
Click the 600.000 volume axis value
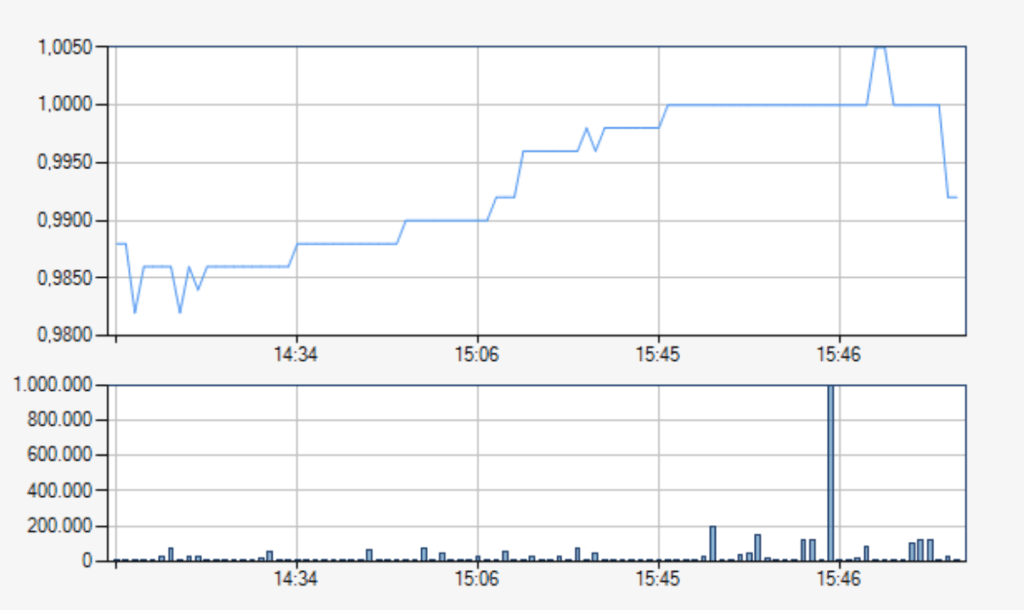[59, 455]
